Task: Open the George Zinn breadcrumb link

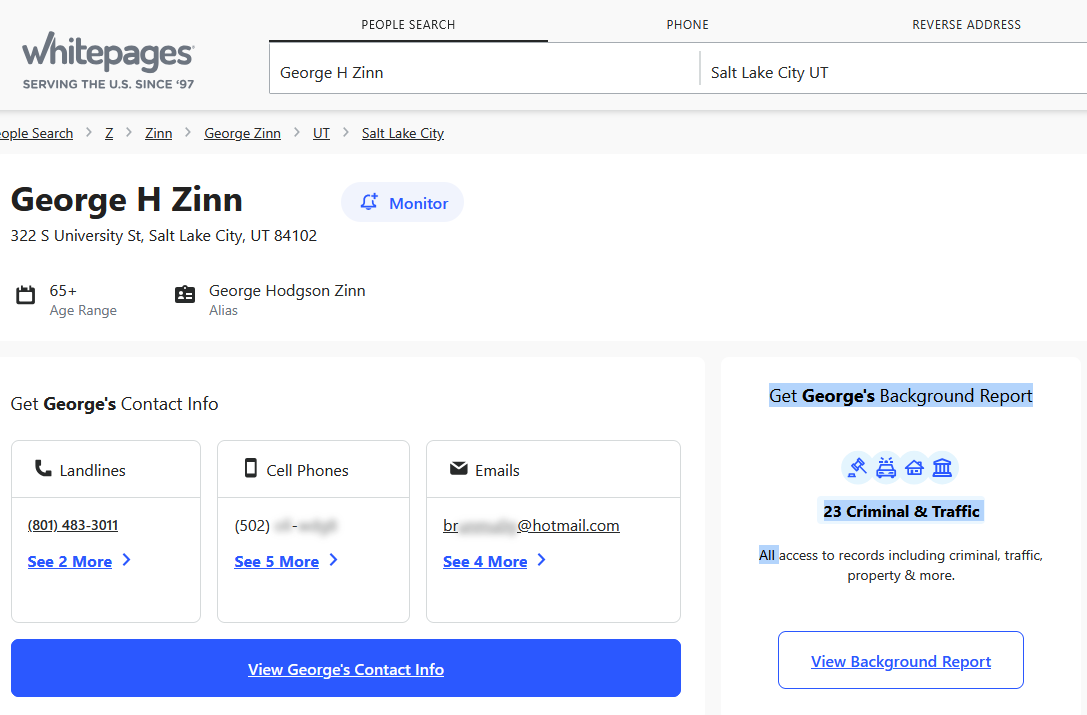Action: pos(243,133)
